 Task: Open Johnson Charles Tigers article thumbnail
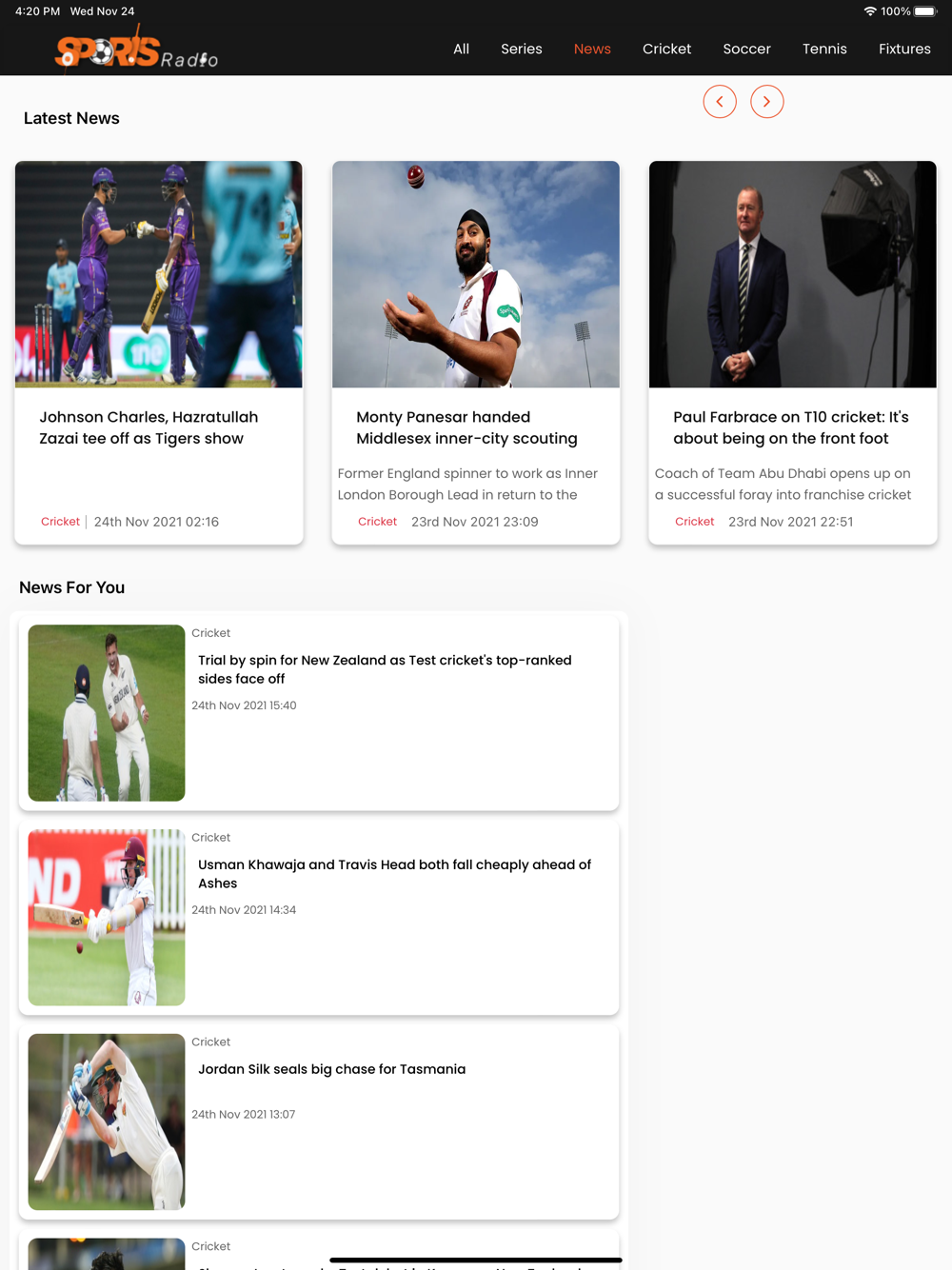click(159, 274)
